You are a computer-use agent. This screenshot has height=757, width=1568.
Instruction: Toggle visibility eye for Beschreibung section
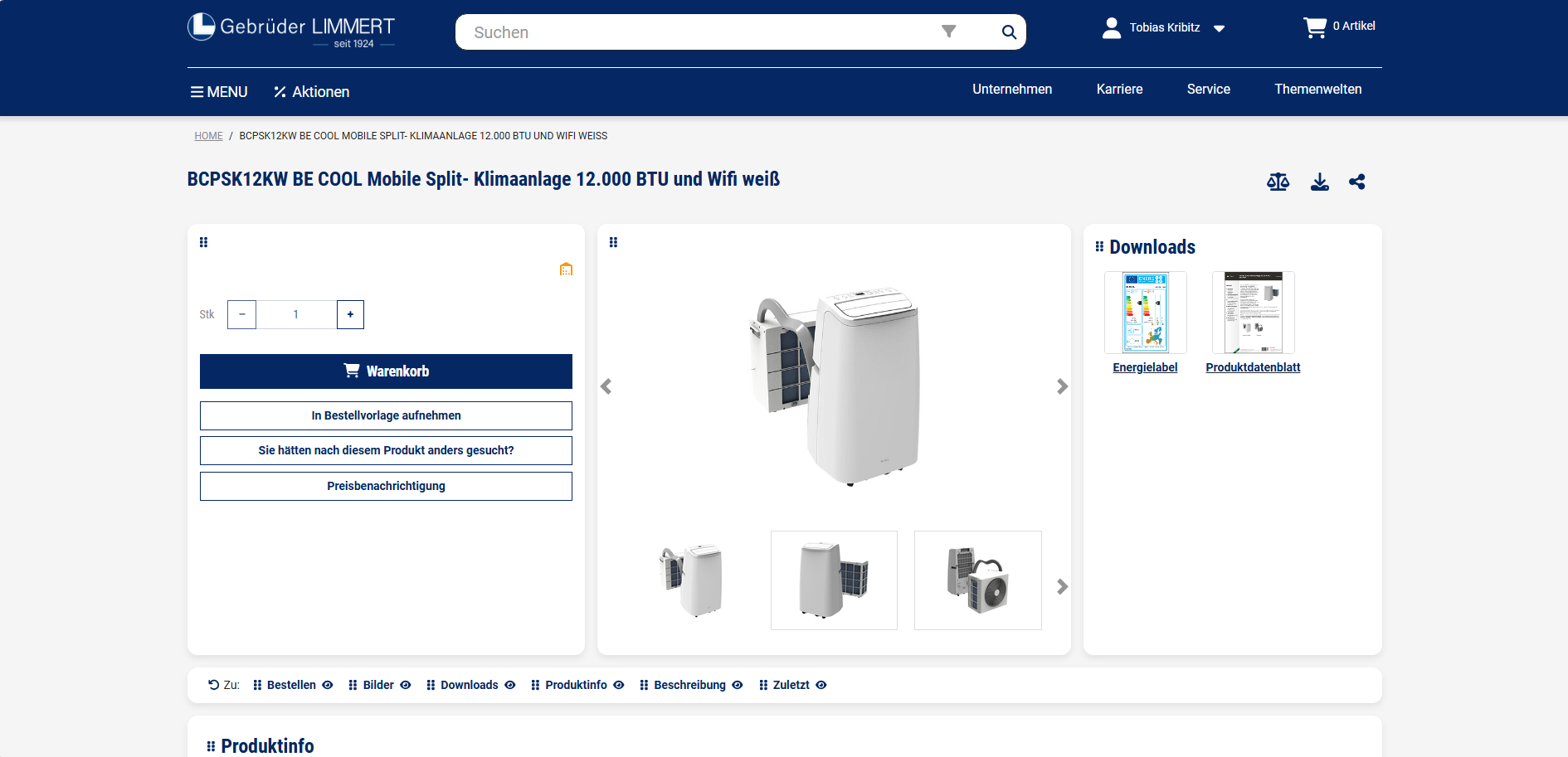pyautogui.click(x=738, y=685)
